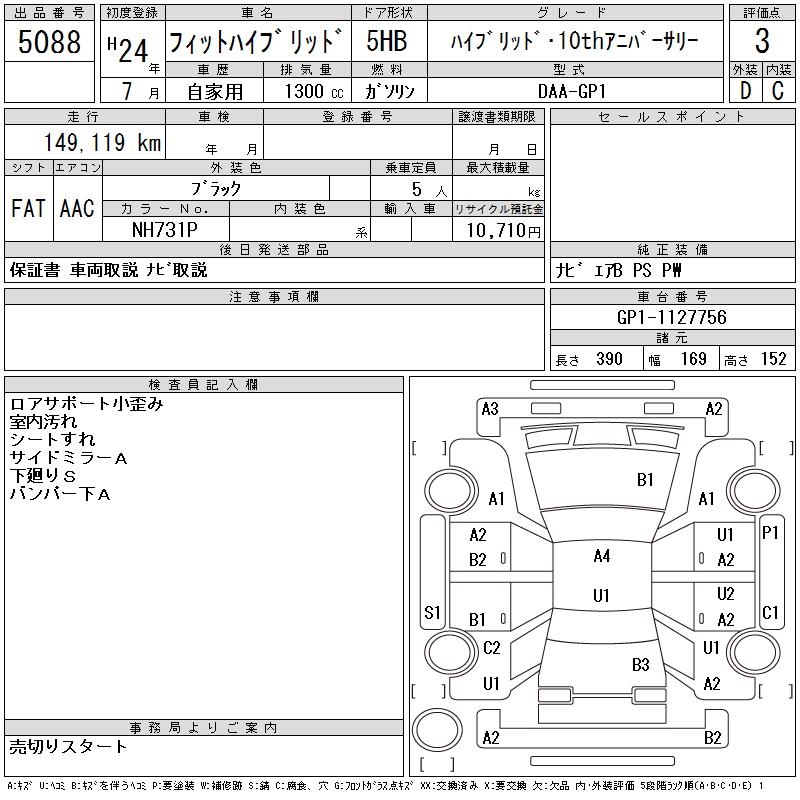800x800 pixels.
Task: Click inspector note サイドミラーA
Action: pos(68,458)
